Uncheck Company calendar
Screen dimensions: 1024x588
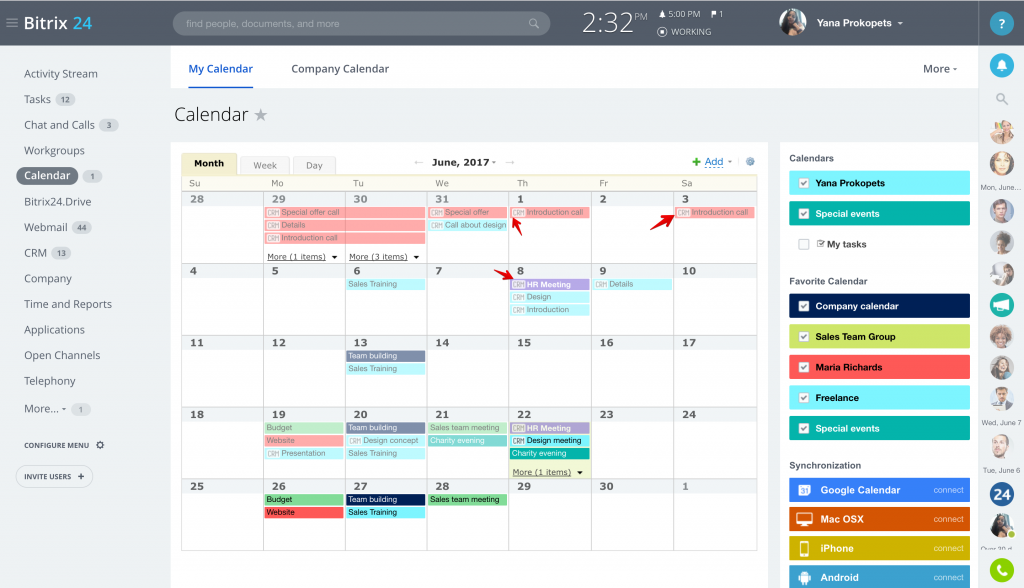[x=804, y=306]
